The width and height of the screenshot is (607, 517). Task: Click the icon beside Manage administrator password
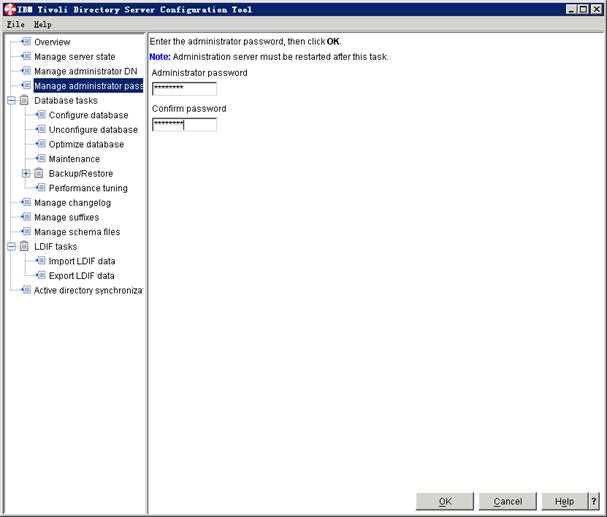point(26,85)
